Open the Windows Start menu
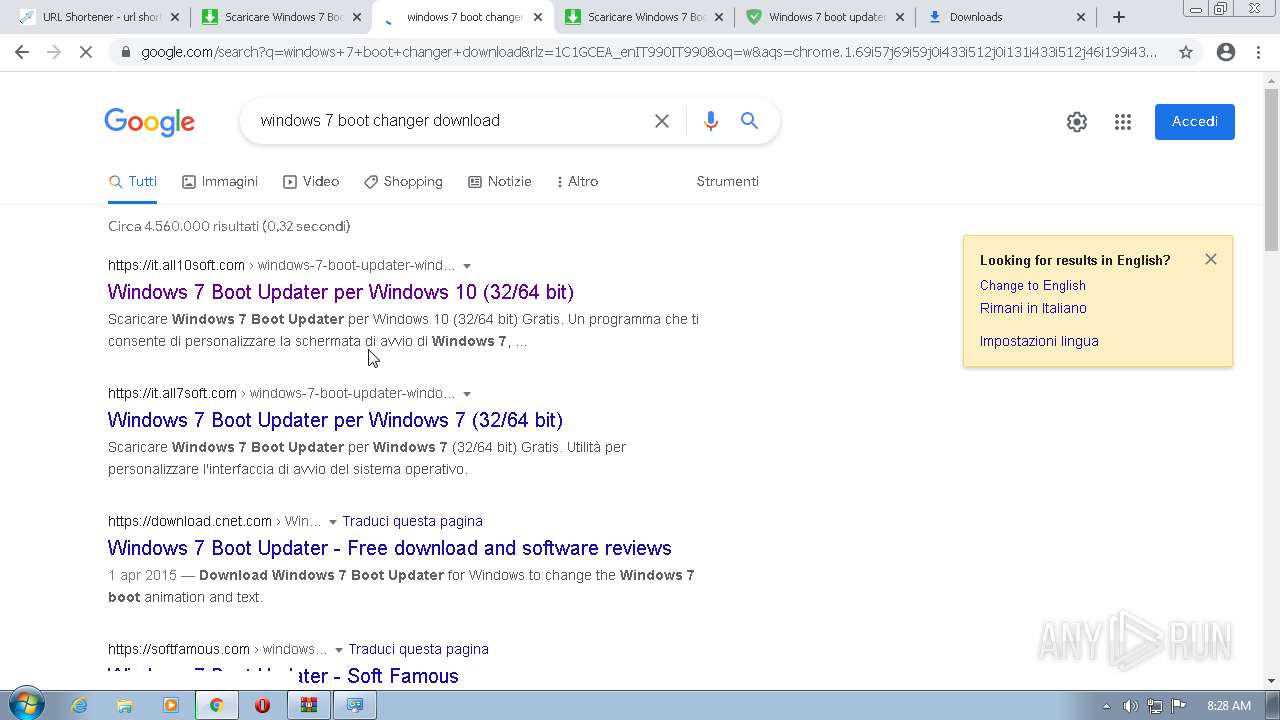Viewport: 1280px width, 720px height. 25,705
